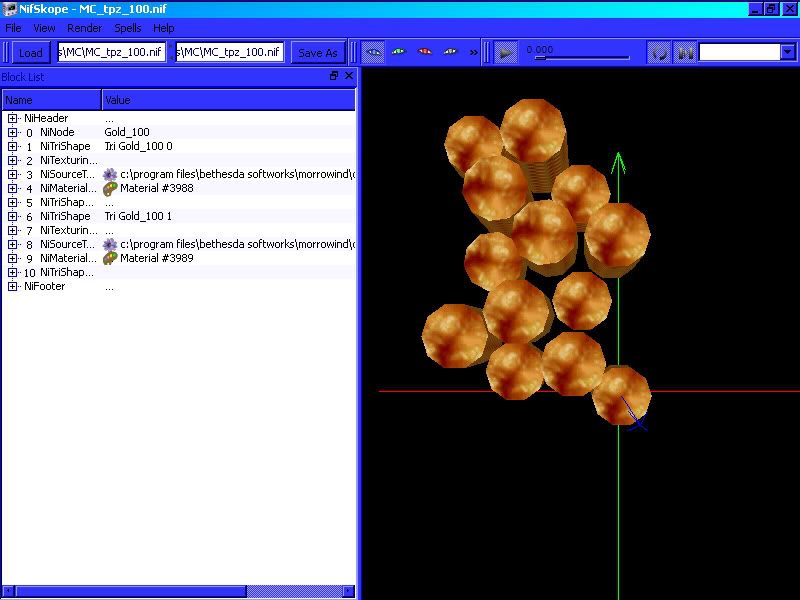Image resolution: width=800 pixels, height=600 pixels.
Task: Expand block 1 NiTriShape
Action: (12, 146)
